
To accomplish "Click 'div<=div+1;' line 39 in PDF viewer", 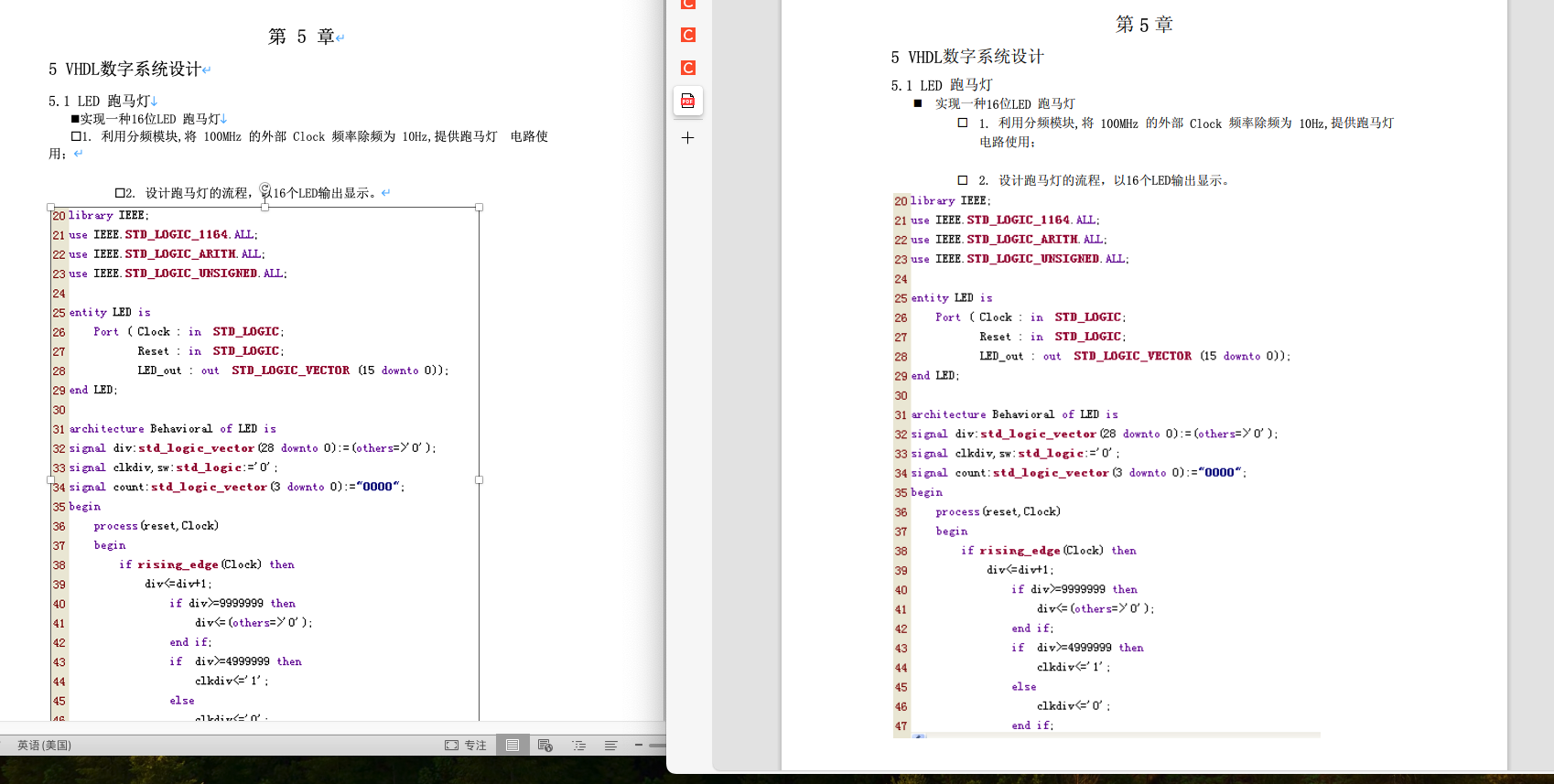I will [1020, 570].
